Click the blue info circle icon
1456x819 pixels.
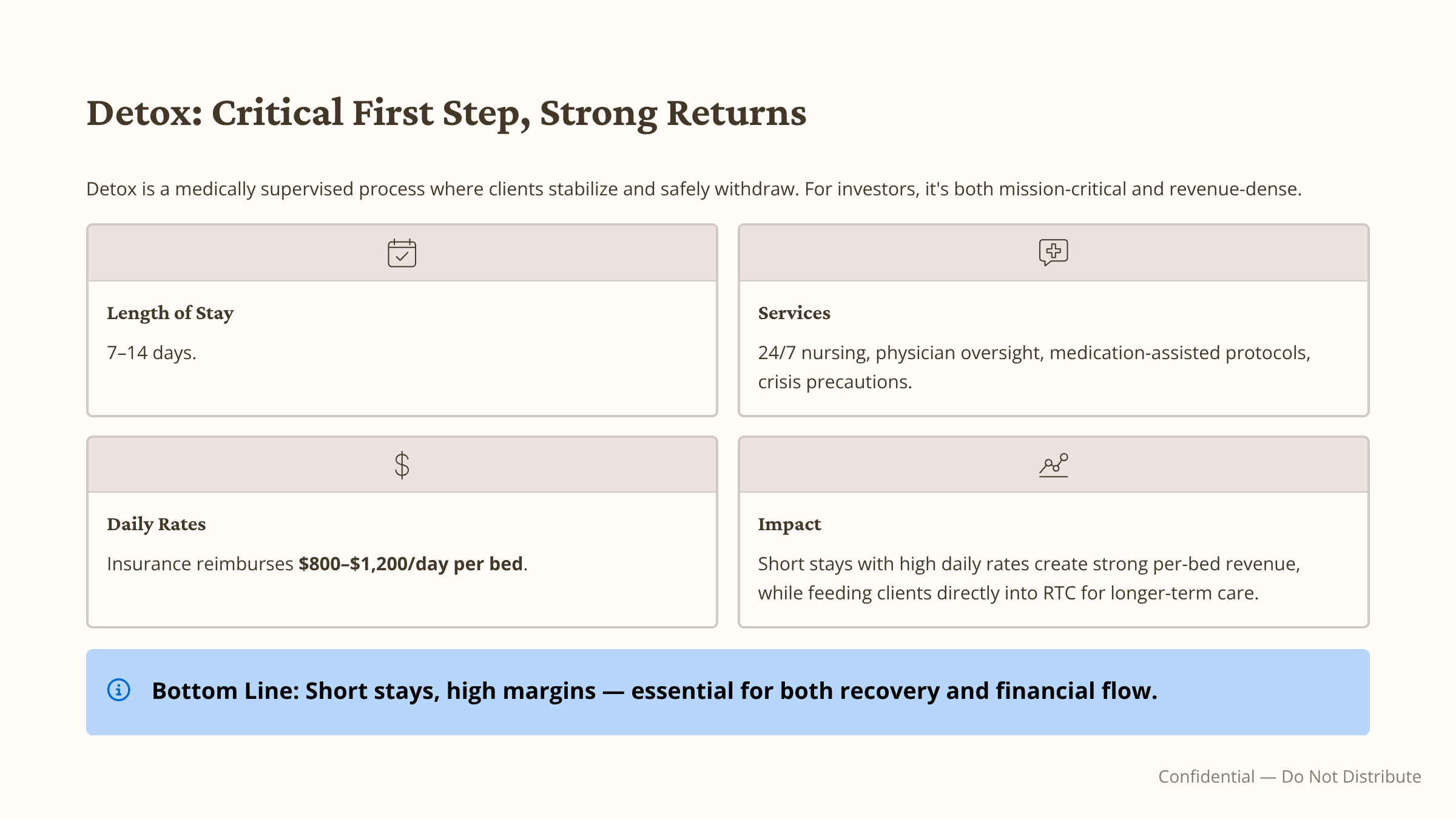pyautogui.click(x=119, y=690)
